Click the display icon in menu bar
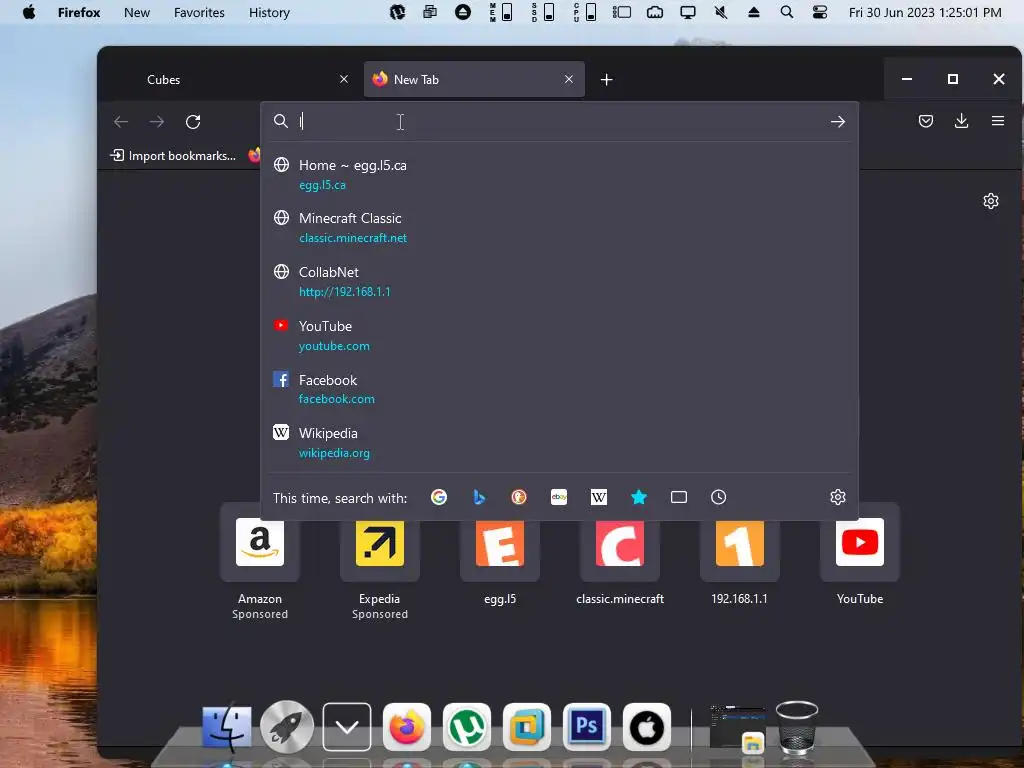Viewport: 1024px width, 768px height. [x=688, y=12]
